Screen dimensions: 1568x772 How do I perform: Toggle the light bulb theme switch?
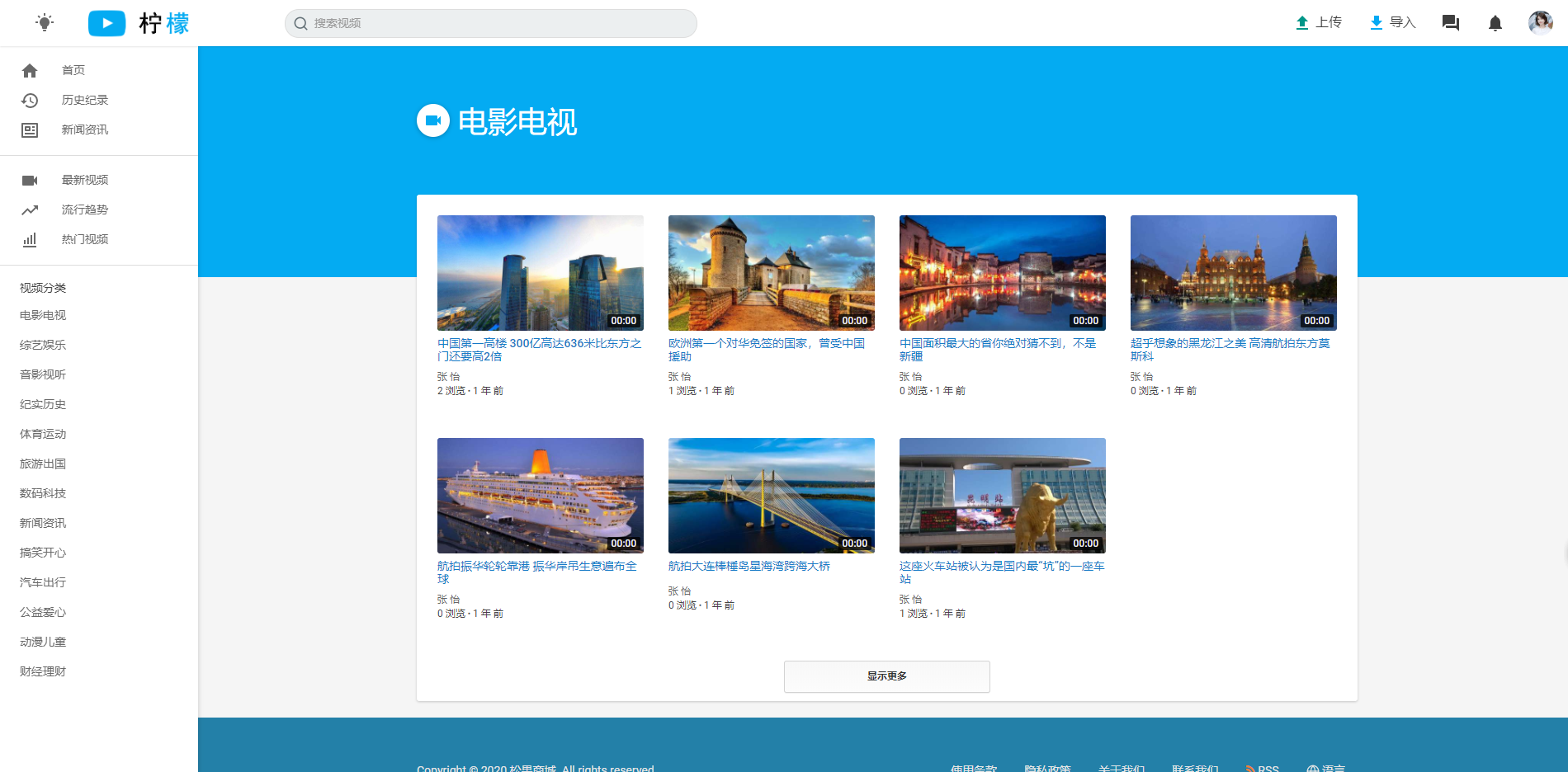point(45,22)
